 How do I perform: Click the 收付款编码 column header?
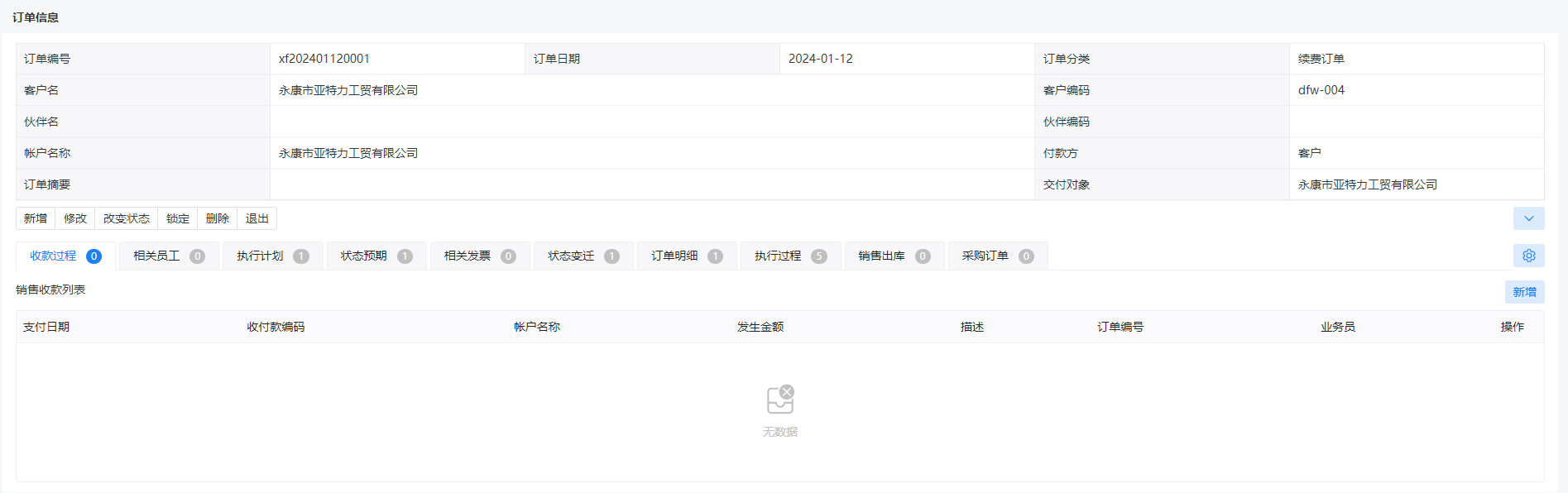[x=276, y=327]
